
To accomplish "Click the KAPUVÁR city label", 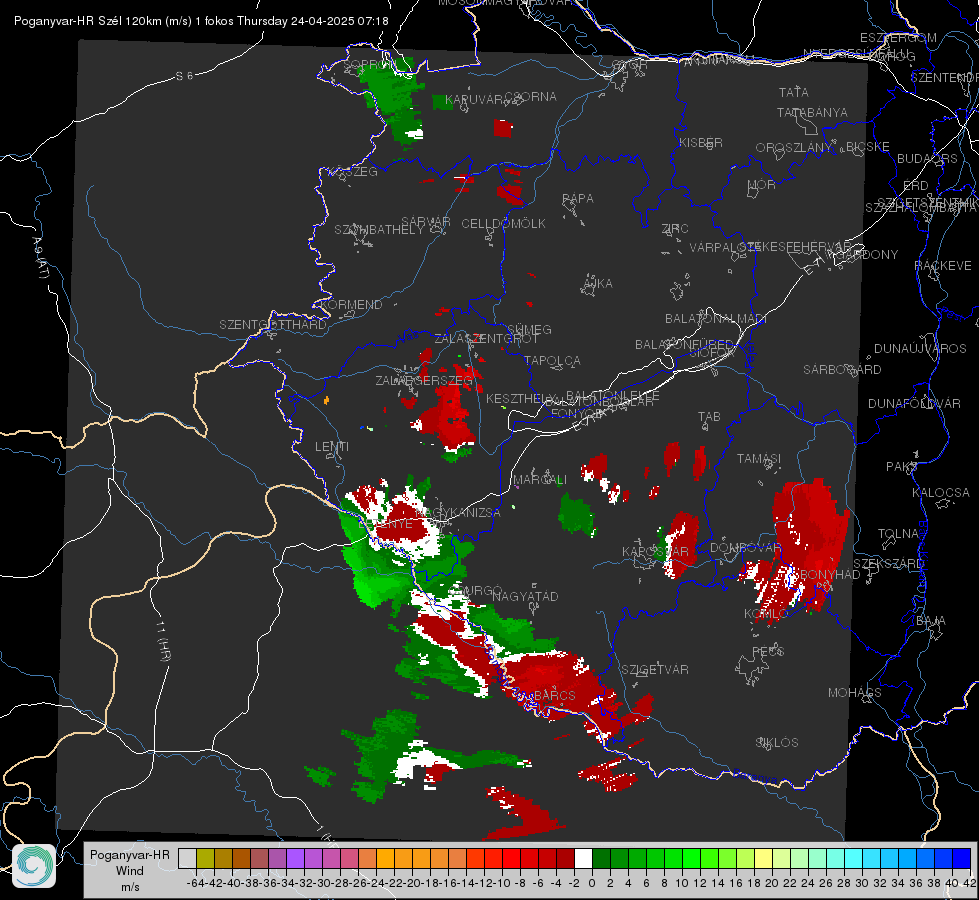I will [x=475, y=99].
